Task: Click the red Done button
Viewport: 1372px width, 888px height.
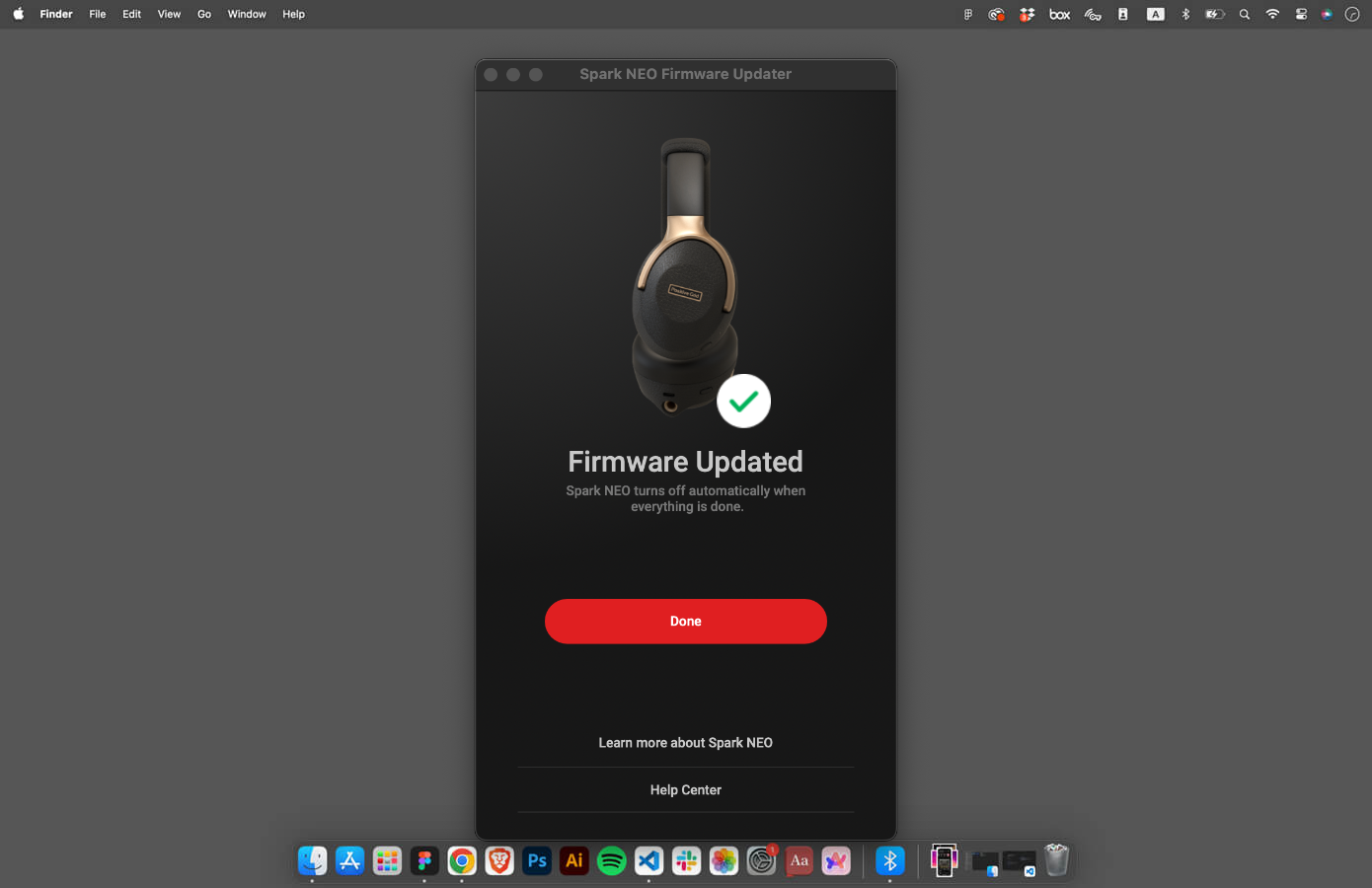Action: (x=685, y=622)
